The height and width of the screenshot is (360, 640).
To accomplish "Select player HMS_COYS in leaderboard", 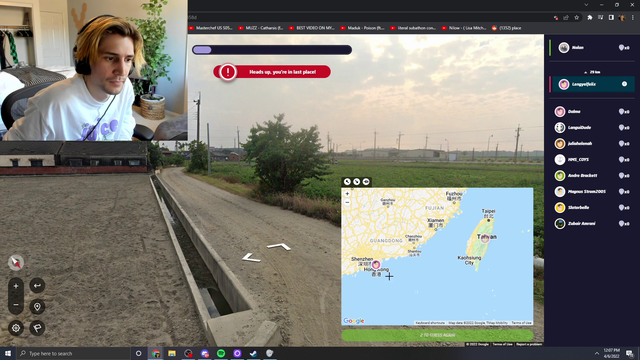I will click(x=592, y=160).
